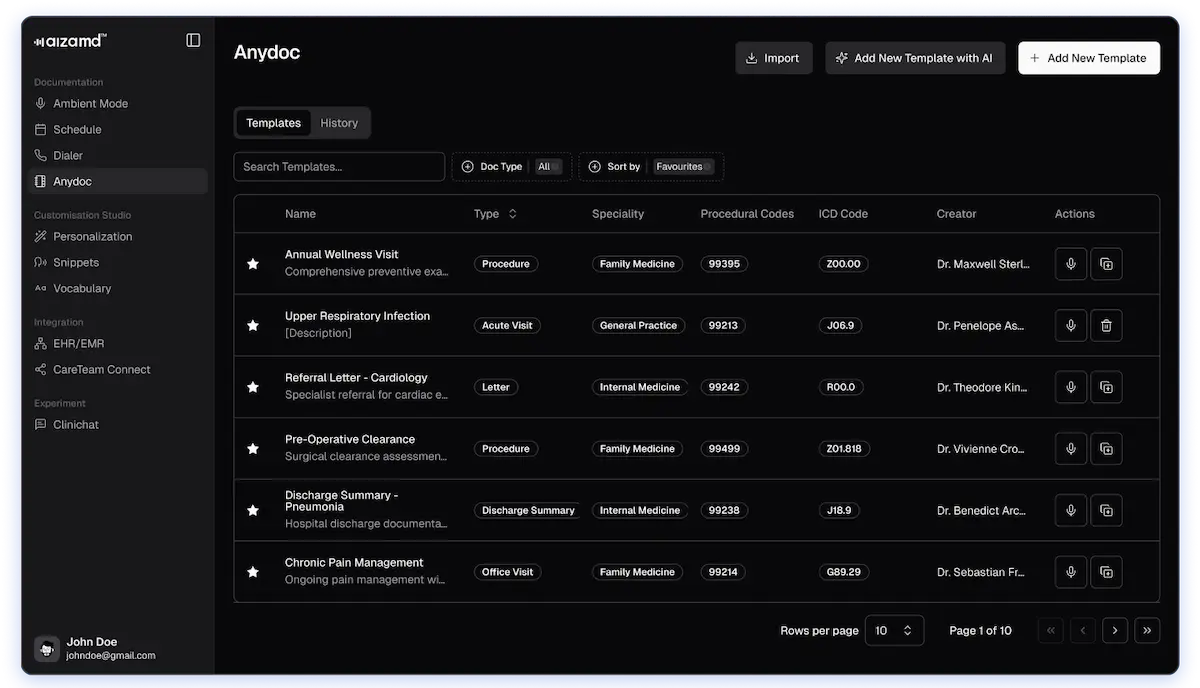1200x688 pixels.
Task: Click the Discharge Summary type tag
Action: (528, 510)
